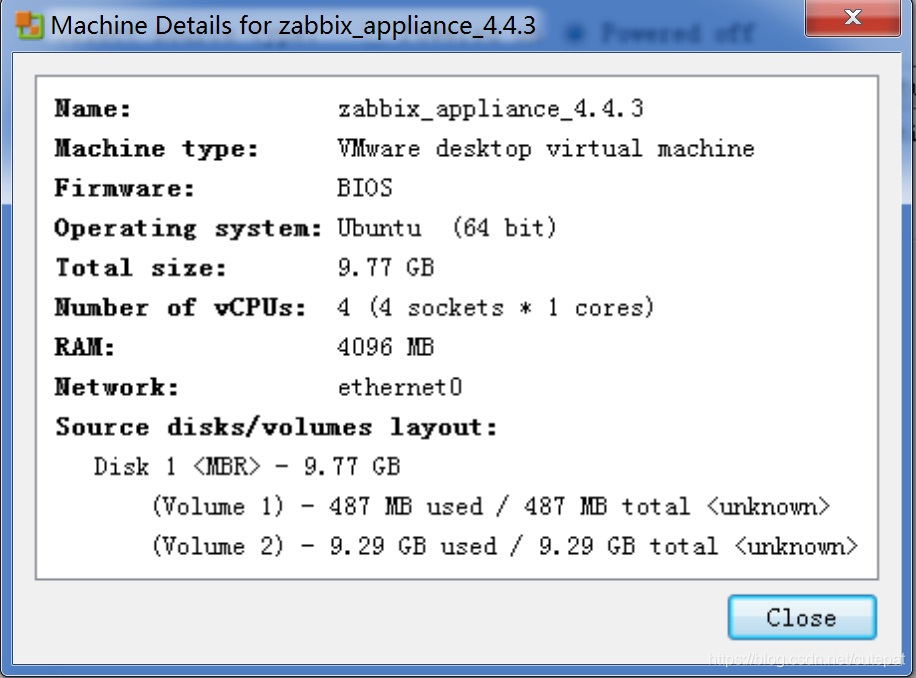
Task: Select the 'Disk 1 <MBR> - 9.77 GB' line
Action: (x=247, y=467)
